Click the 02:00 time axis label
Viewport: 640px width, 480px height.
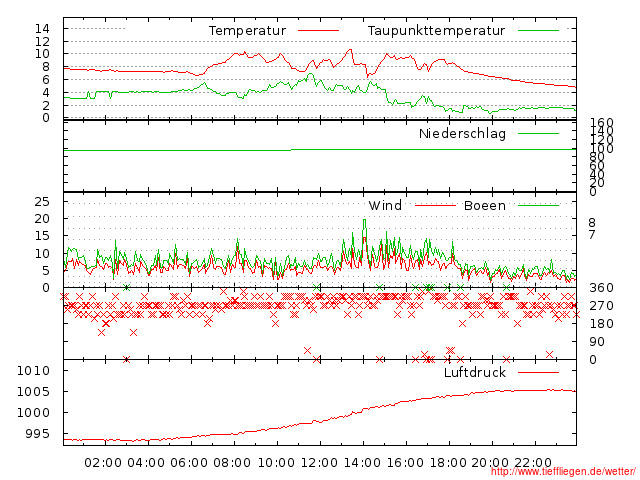tap(103, 463)
